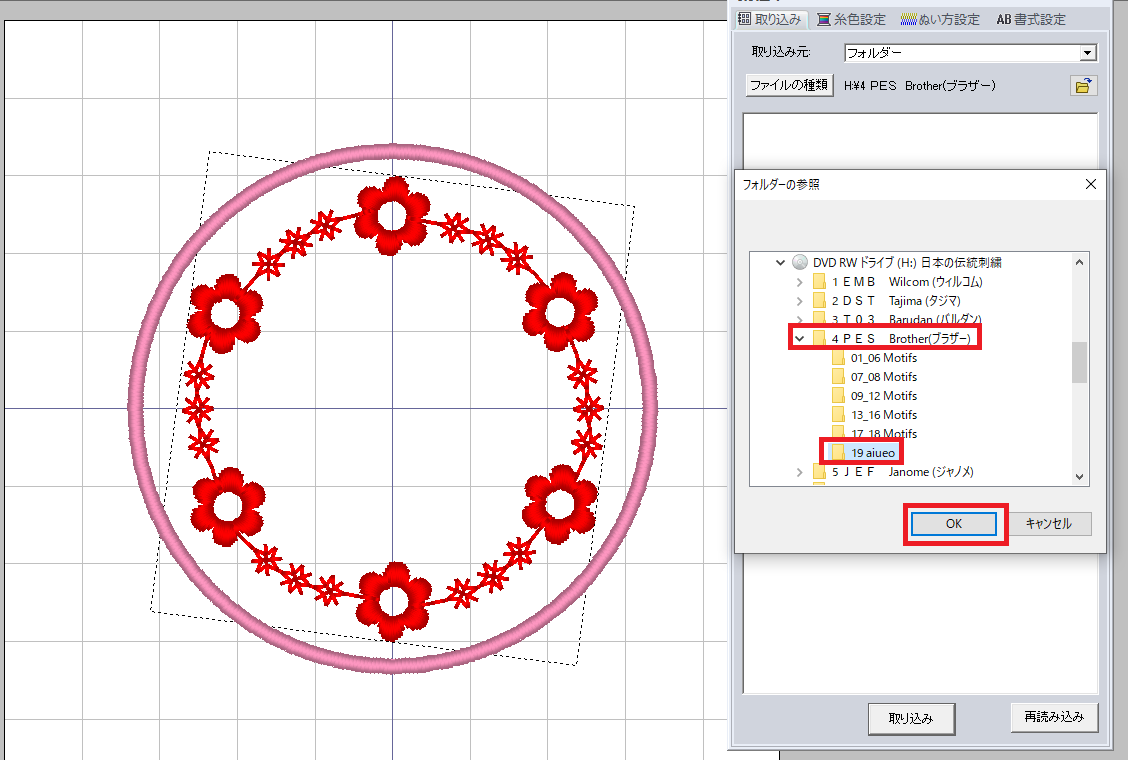Expand the 1 EMB Wilcom folder
Viewport: 1128px width, 760px height.
pos(799,282)
